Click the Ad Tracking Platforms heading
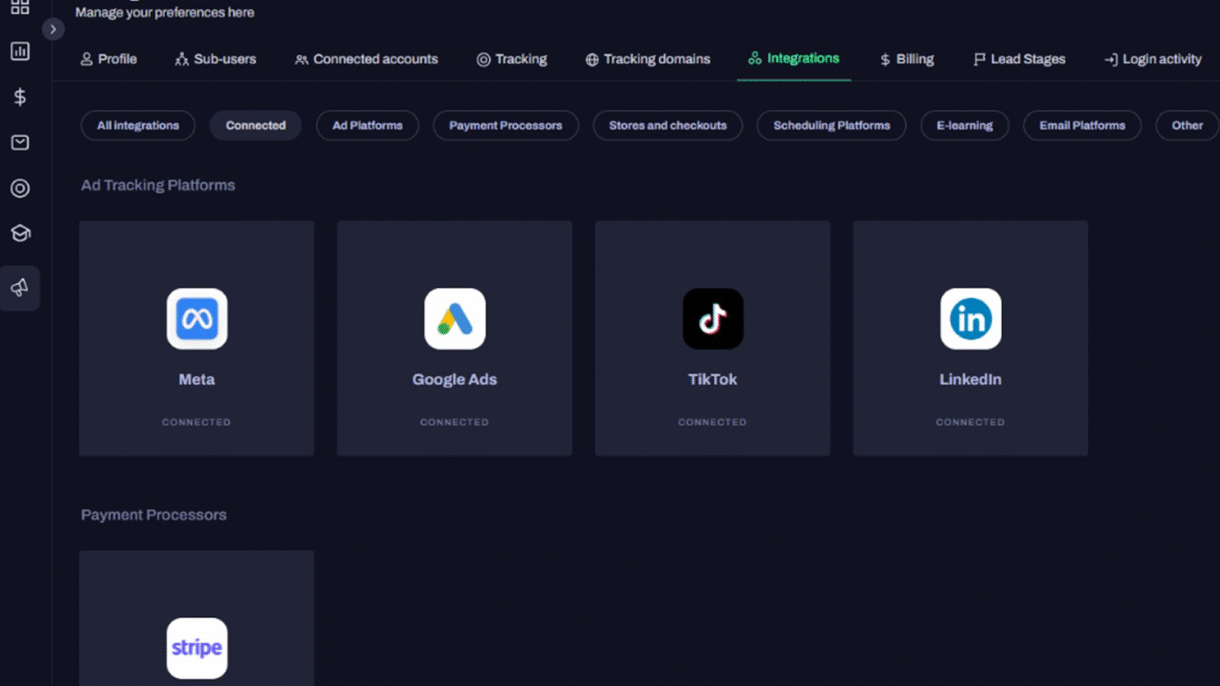The image size is (1220, 686). point(158,185)
